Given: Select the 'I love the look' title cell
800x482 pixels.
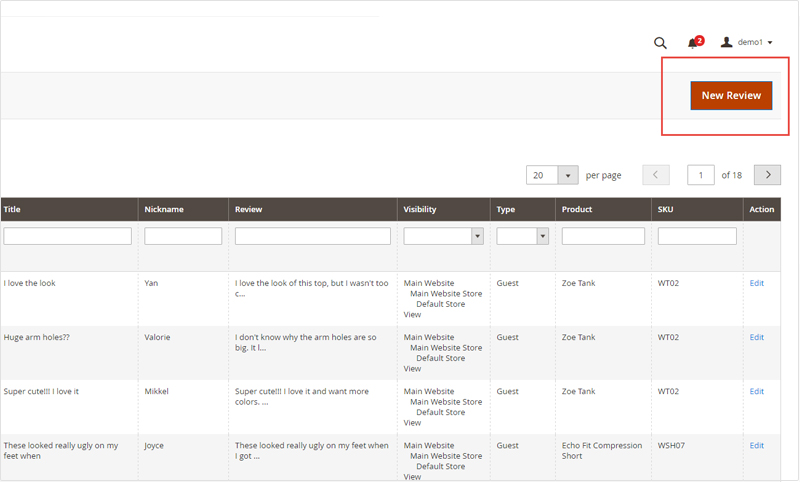Looking at the screenshot, I should coord(30,283).
